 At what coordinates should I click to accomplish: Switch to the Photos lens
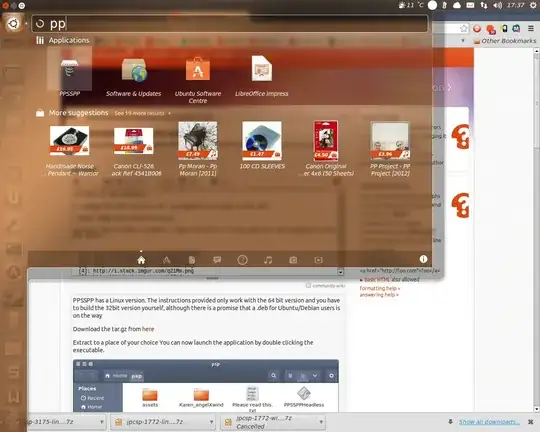click(x=293, y=260)
